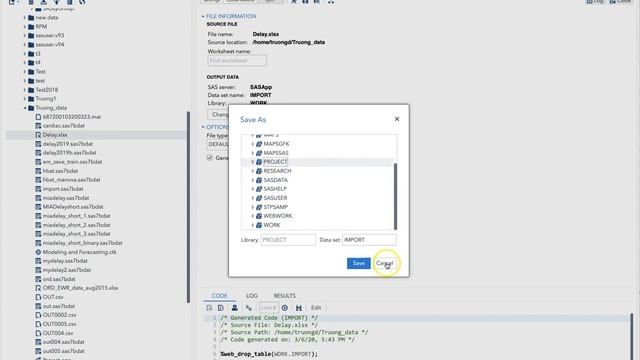Click the cardiac.sas7bdat table icon
The height and width of the screenshot is (360, 640).
coord(38,126)
